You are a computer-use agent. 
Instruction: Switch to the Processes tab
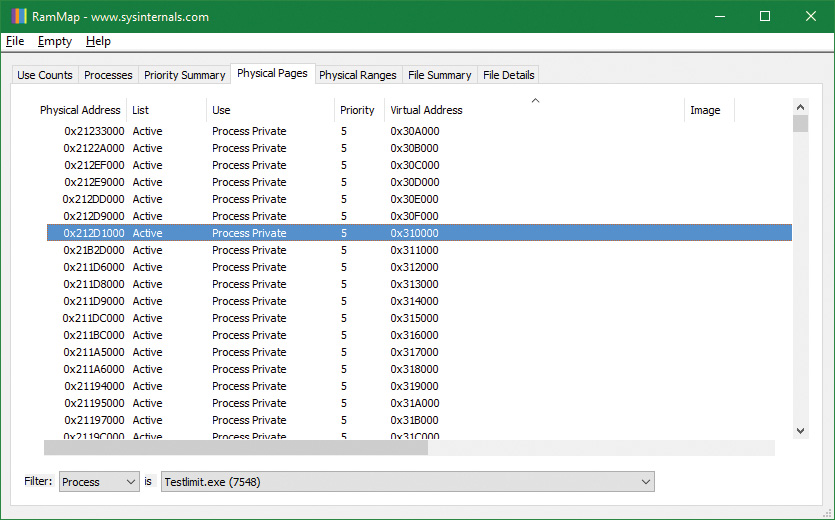[108, 75]
